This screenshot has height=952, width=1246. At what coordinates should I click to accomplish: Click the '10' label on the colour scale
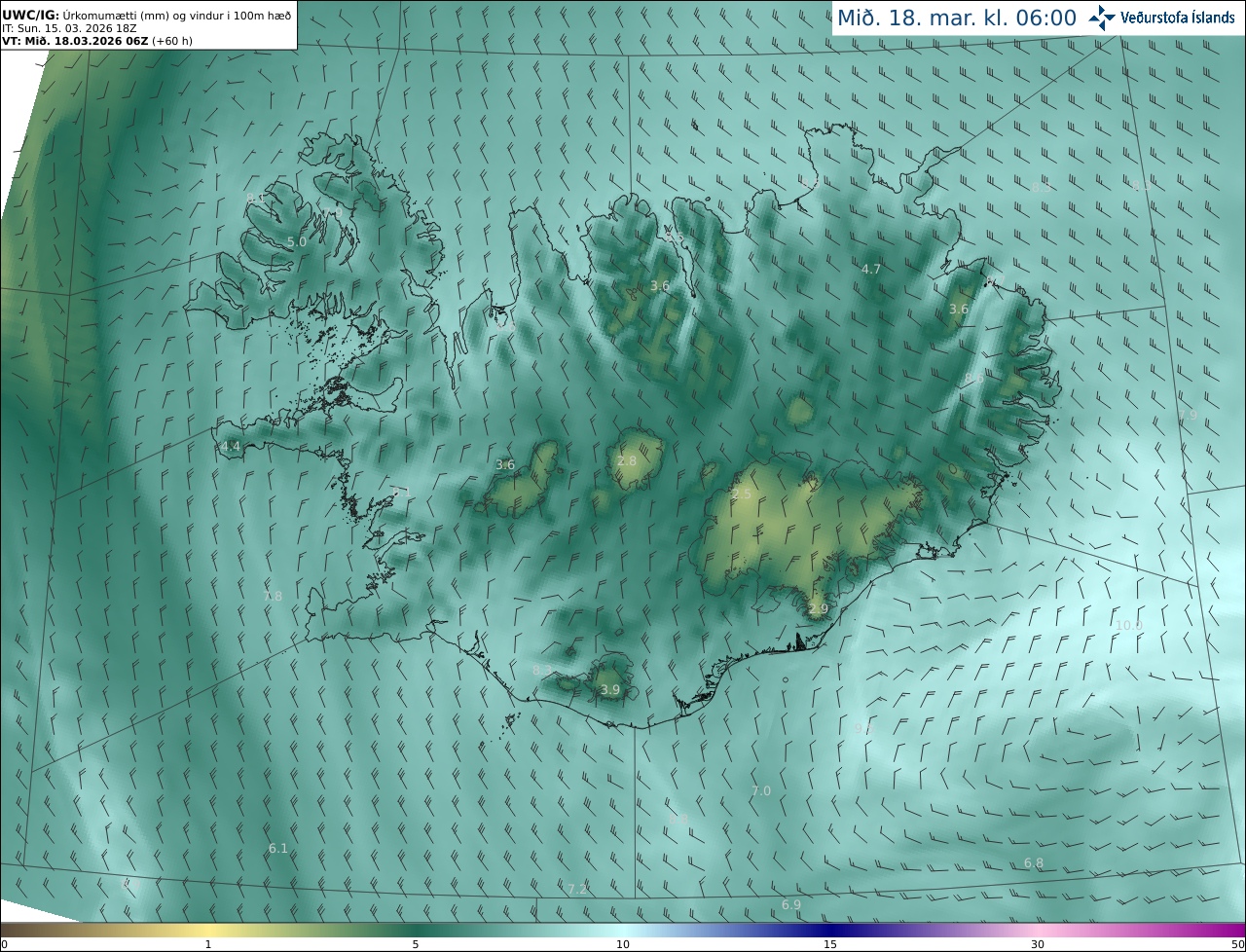[x=623, y=944]
